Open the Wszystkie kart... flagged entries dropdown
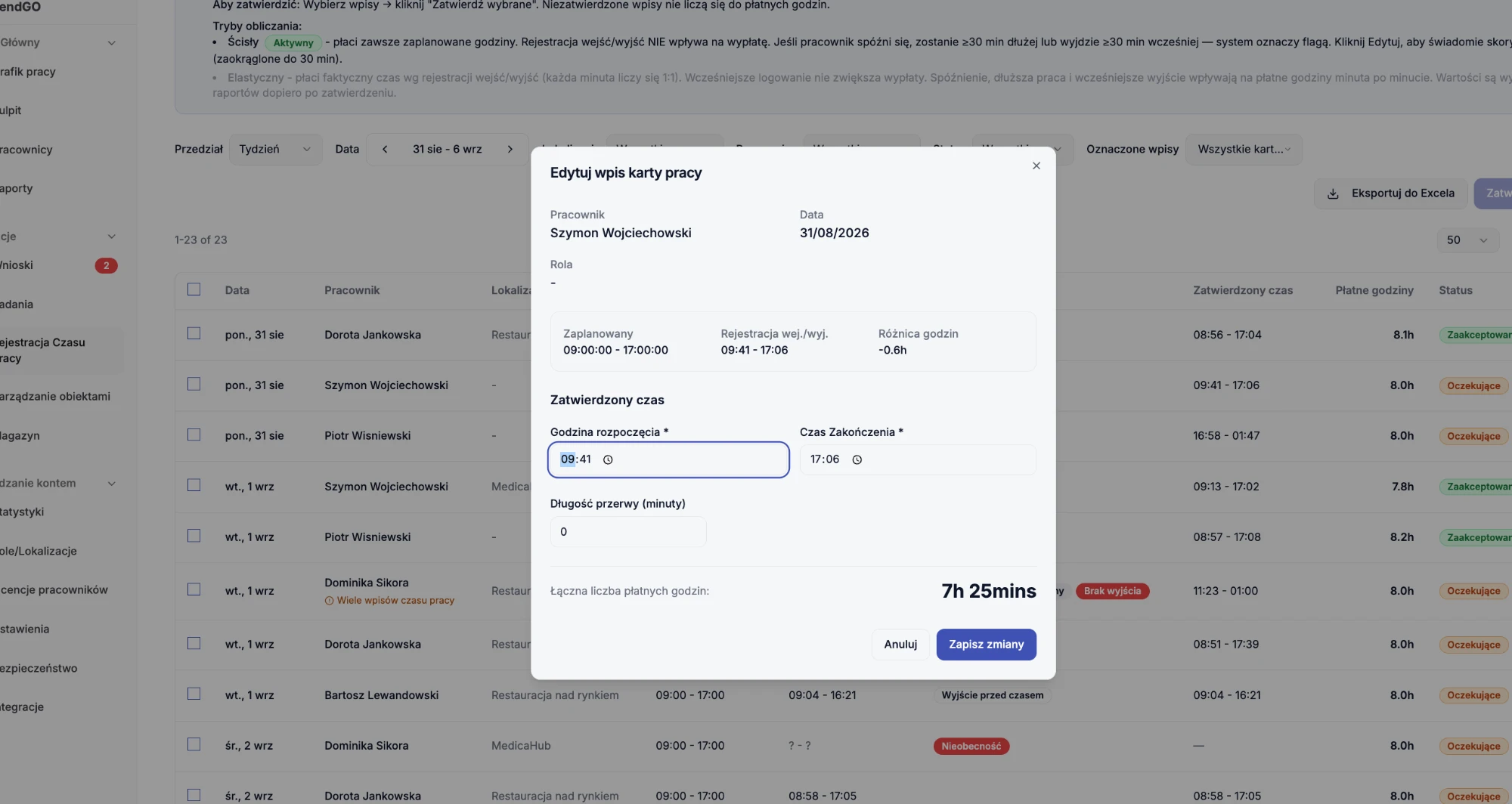 1244,150
